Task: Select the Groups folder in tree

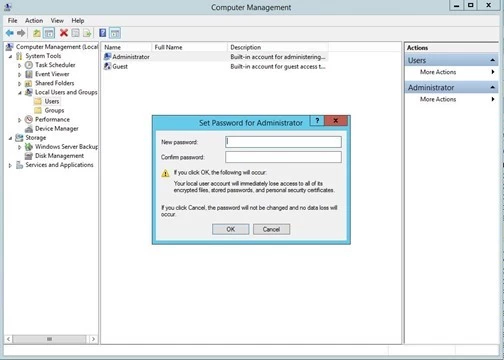Action: coord(54,110)
